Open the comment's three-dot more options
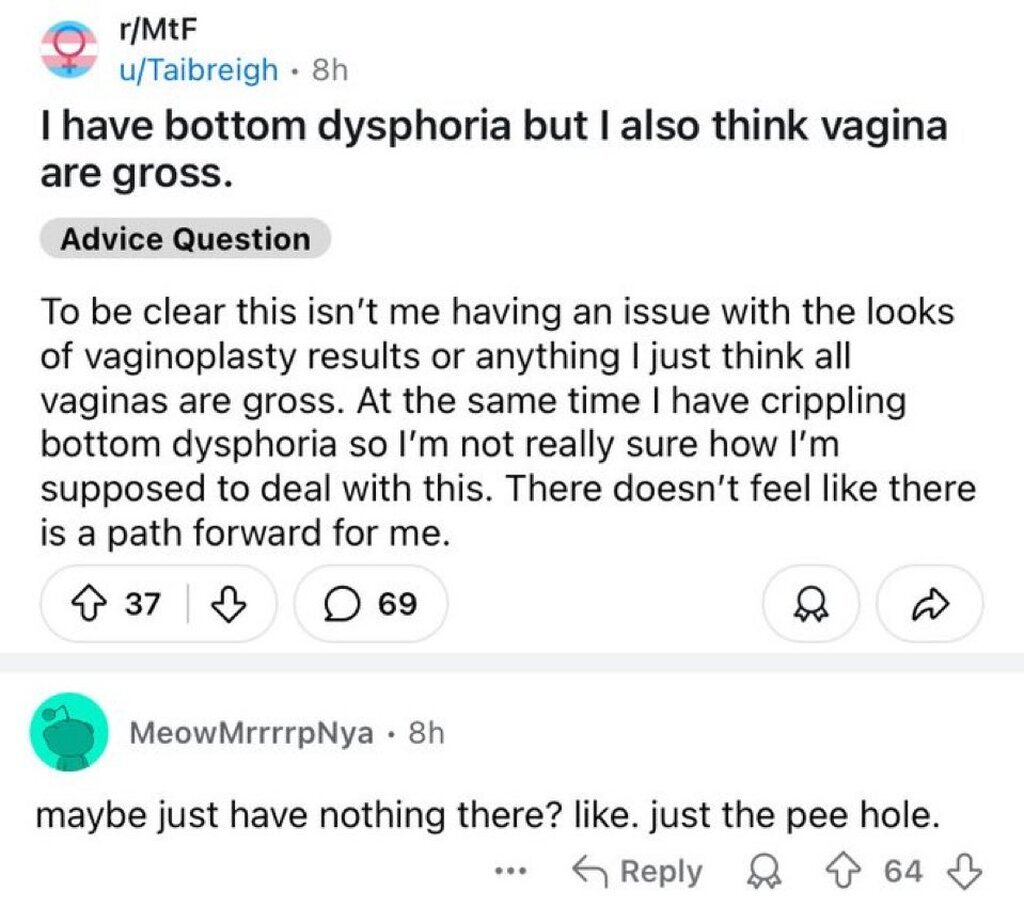This screenshot has height=908, width=1024. [511, 871]
